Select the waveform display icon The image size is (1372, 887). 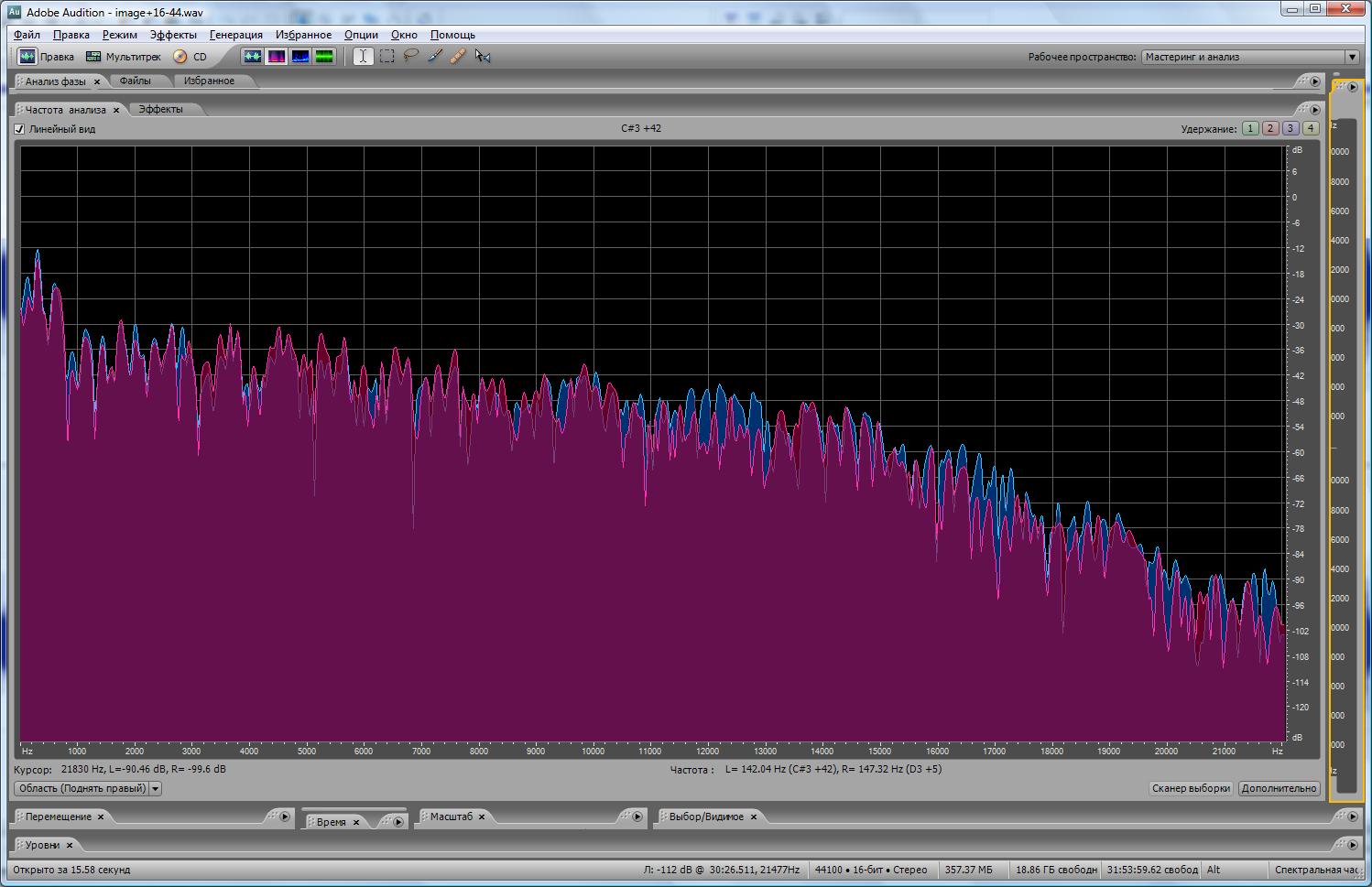(x=253, y=57)
